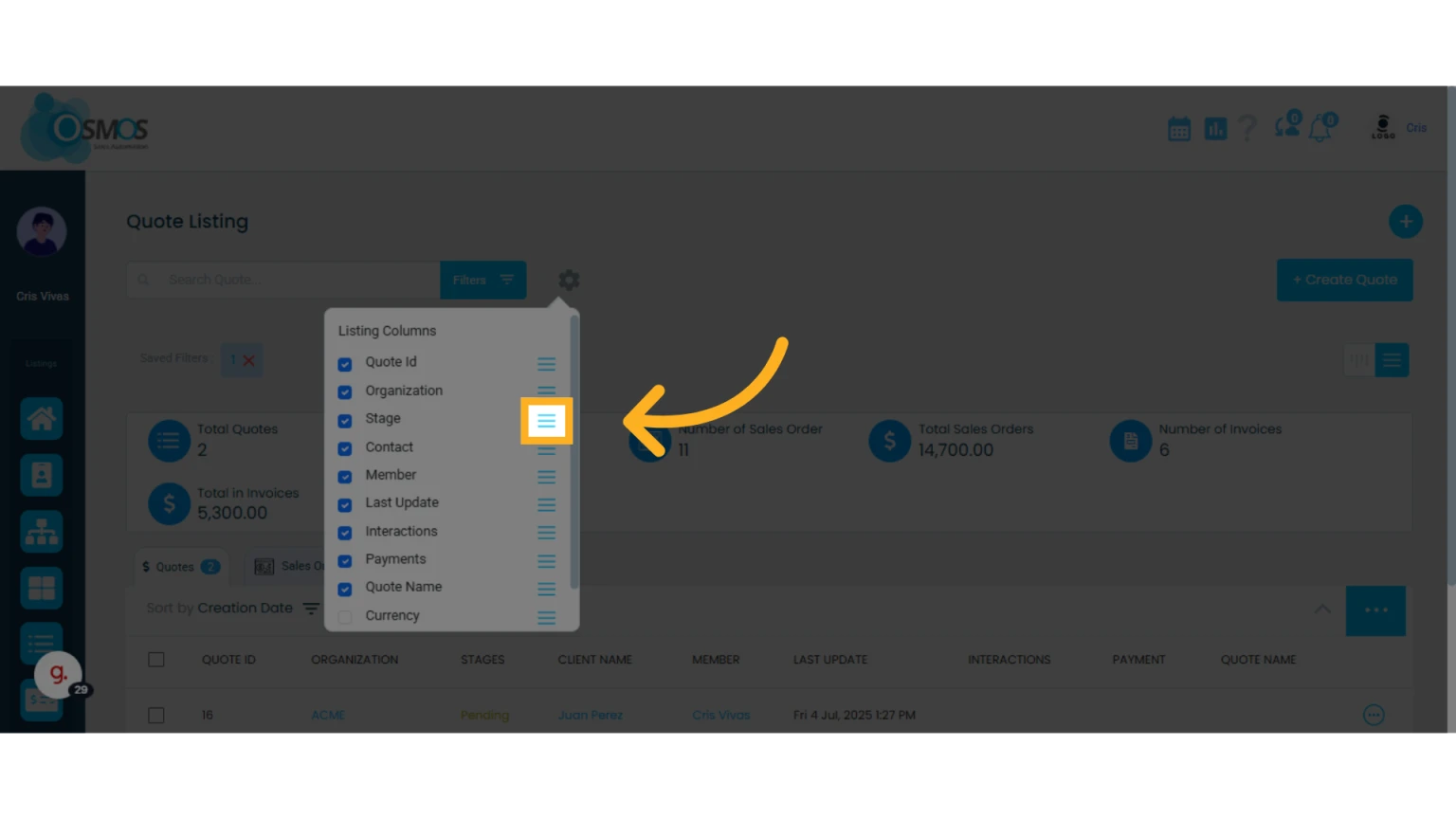Open the listing columns gear icon
Screen dimensions: 1456x819
tap(569, 281)
